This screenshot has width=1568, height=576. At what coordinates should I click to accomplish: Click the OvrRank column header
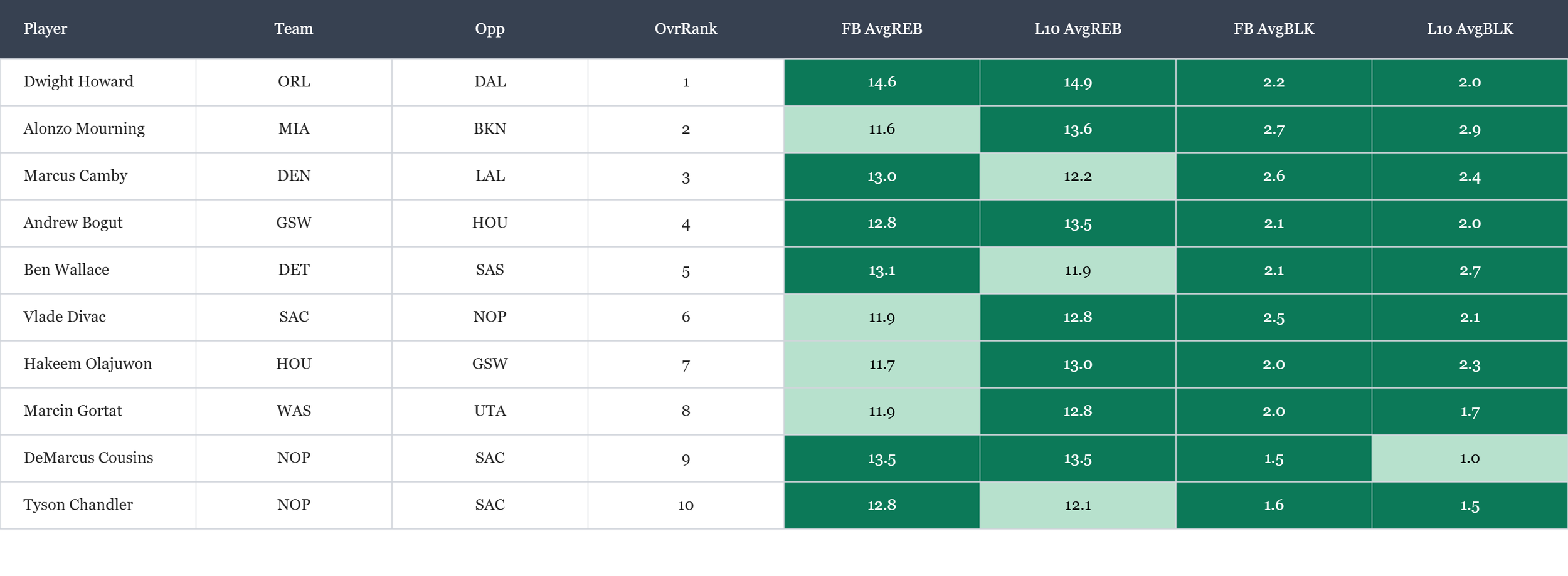coord(686,29)
